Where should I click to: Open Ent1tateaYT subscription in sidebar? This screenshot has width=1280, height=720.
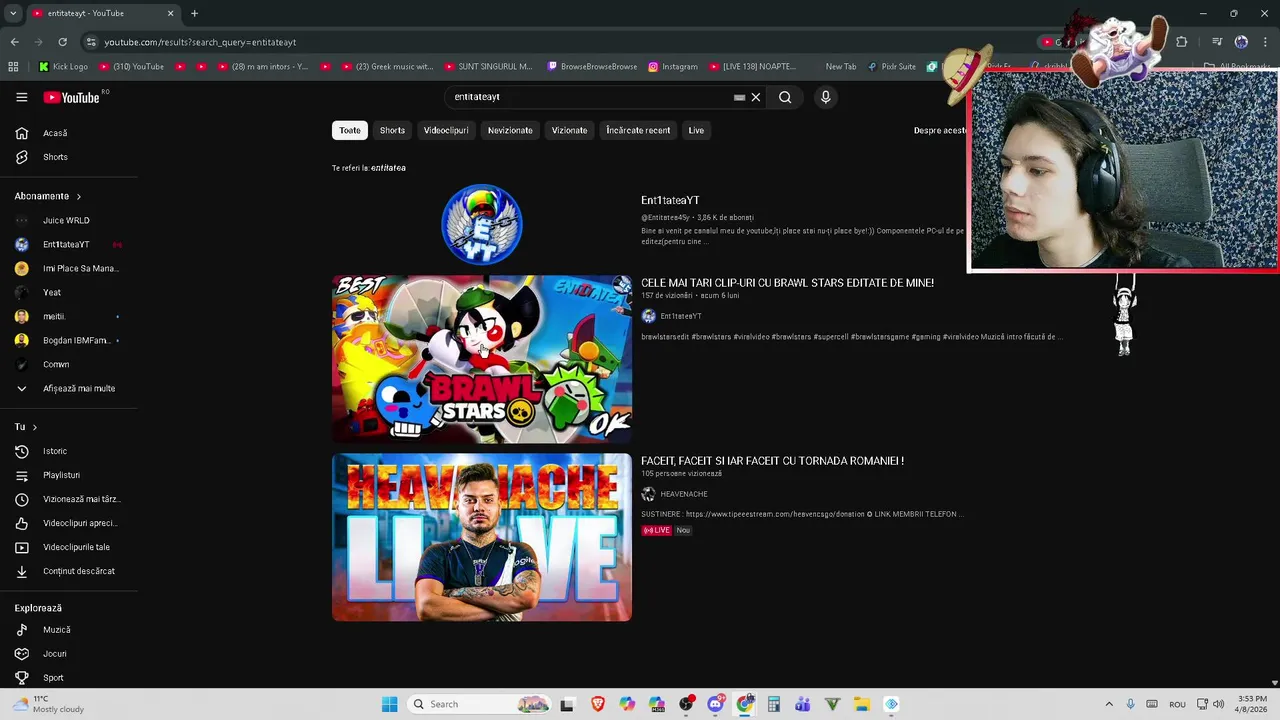tap(68, 244)
